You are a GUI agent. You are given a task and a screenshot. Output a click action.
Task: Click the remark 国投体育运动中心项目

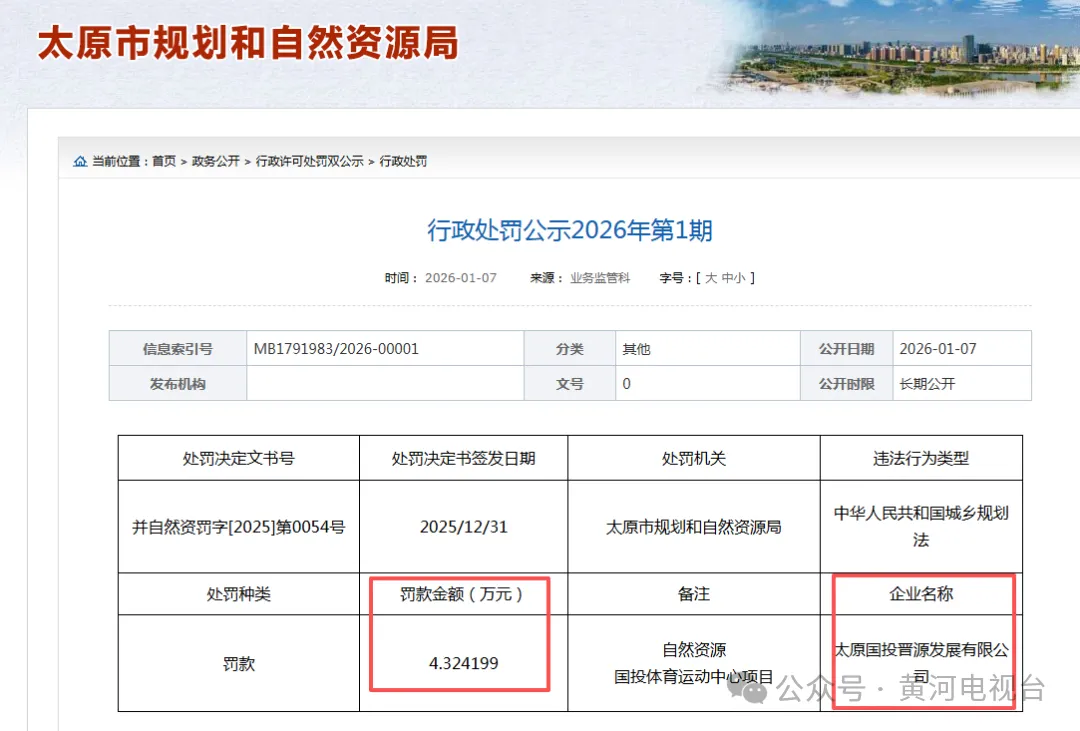click(x=694, y=677)
